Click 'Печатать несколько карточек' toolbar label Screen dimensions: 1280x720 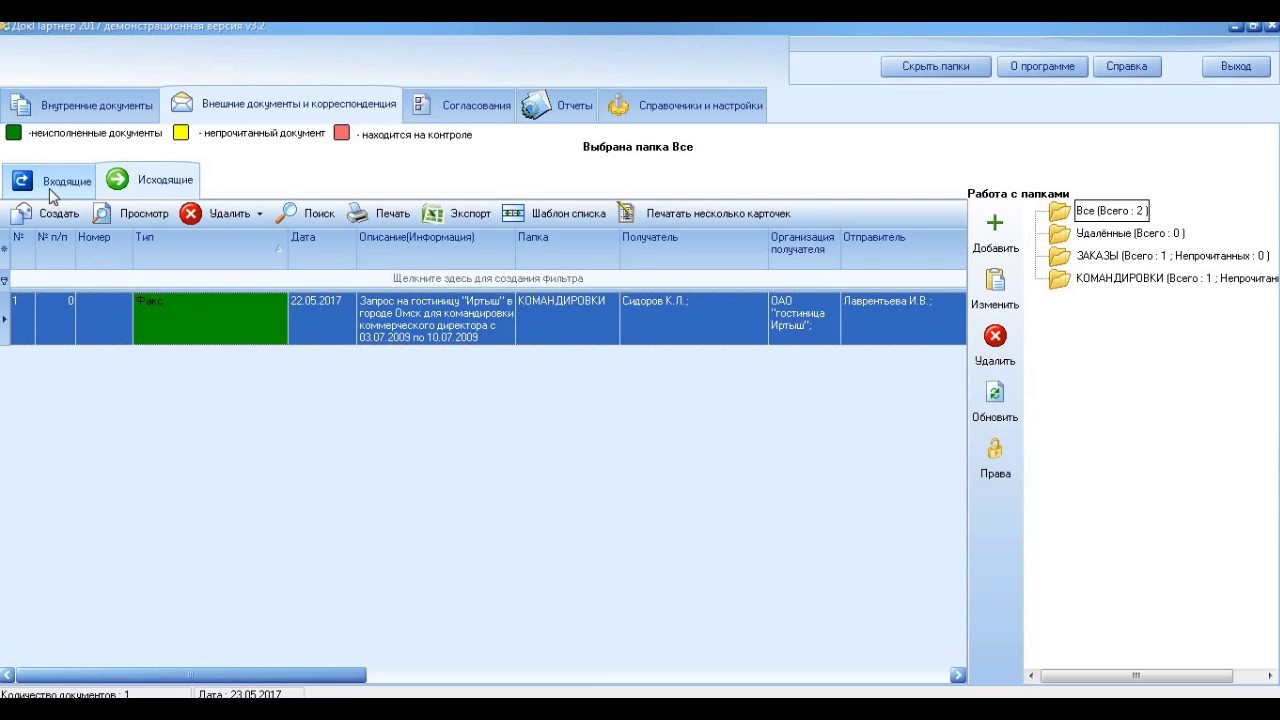pyautogui.click(x=718, y=214)
